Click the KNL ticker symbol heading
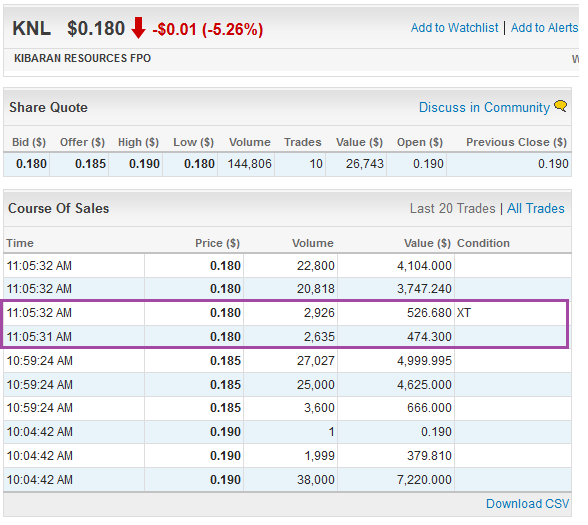 (32, 28)
